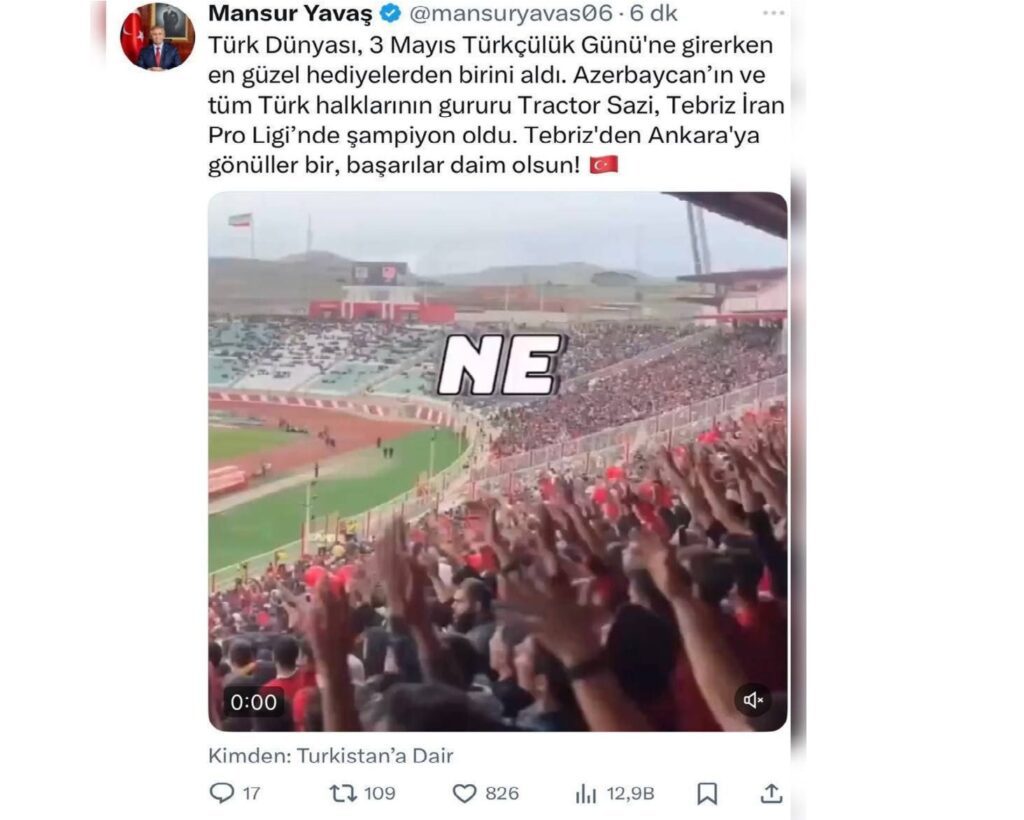Open Mansur Yavaş profile picture
Screen dimensions: 1024x820
[x=157, y=37]
